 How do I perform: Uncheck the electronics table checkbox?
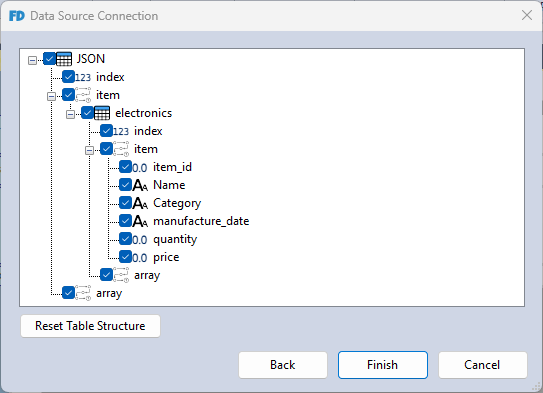coord(87,113)
